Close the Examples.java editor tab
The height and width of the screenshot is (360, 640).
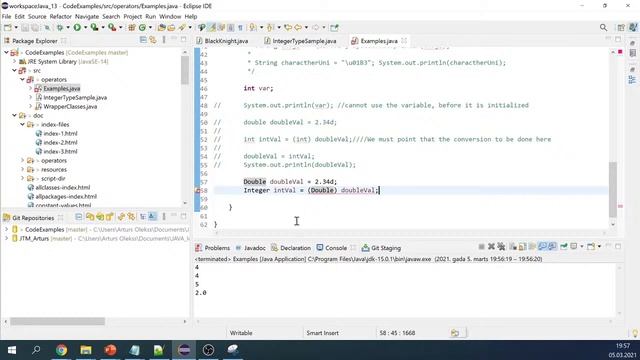[x=404, y=40]
